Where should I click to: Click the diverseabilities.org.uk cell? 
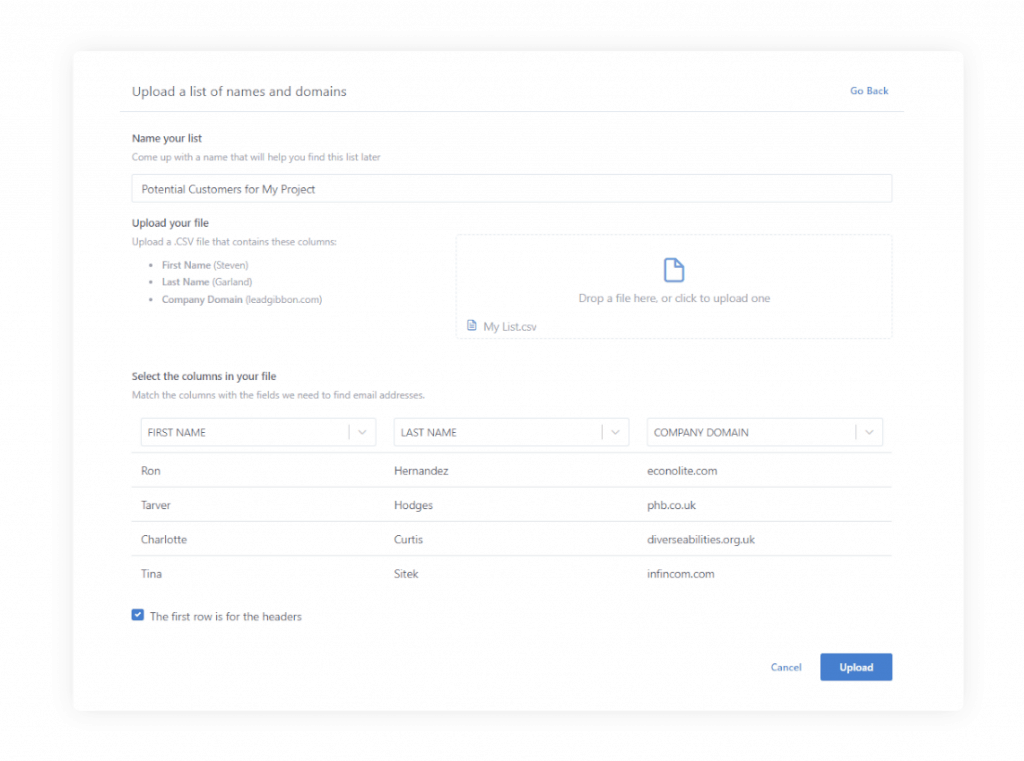point(701,539)
